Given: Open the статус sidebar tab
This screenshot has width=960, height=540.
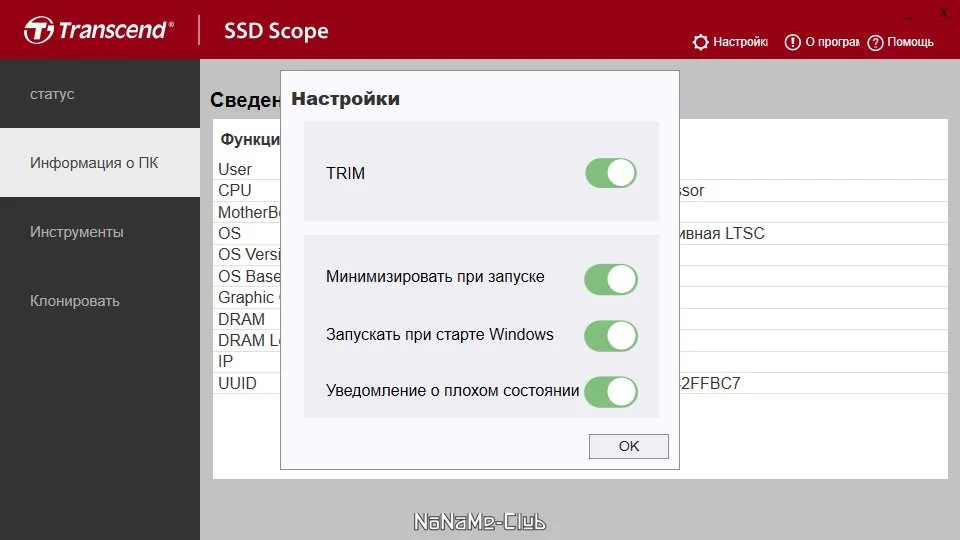Looking at the screenshot, I should point(100,94).
